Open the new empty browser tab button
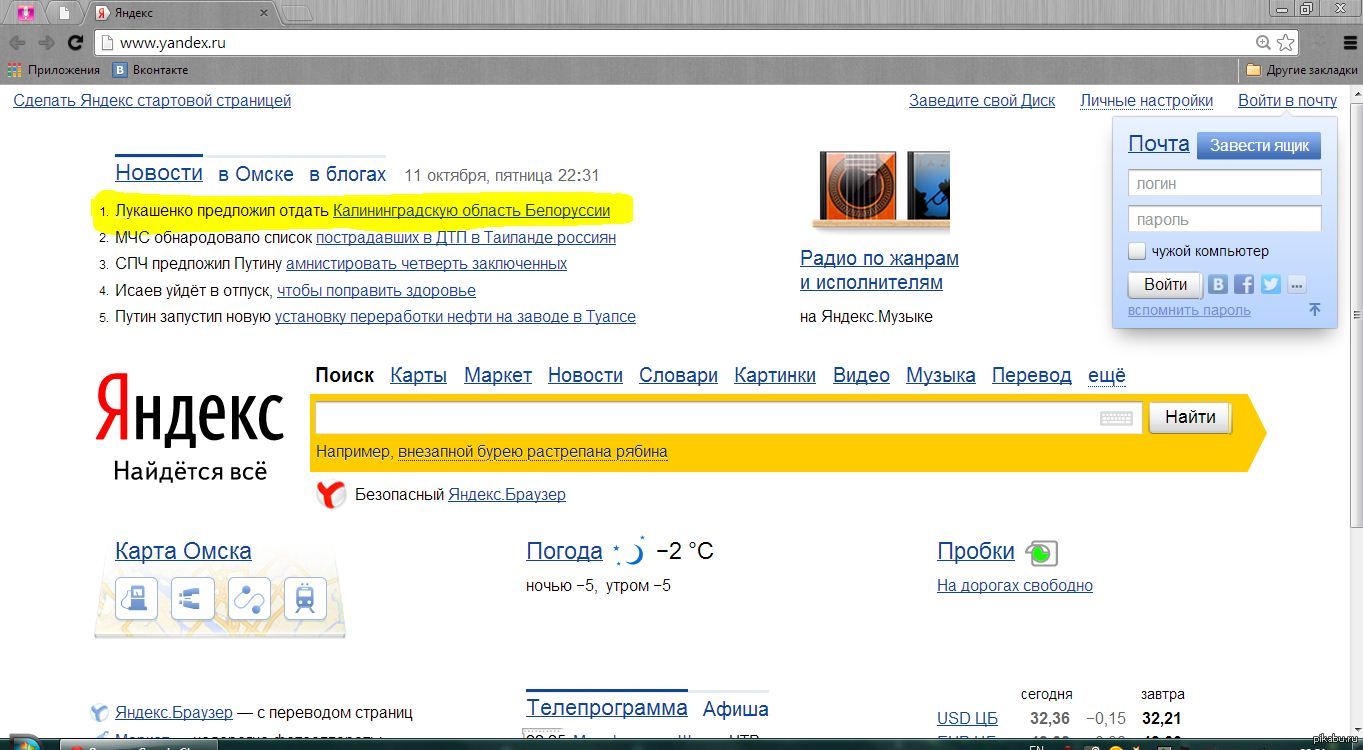The width and height of the screenshot is (1363, 750). tap(296, 13)
